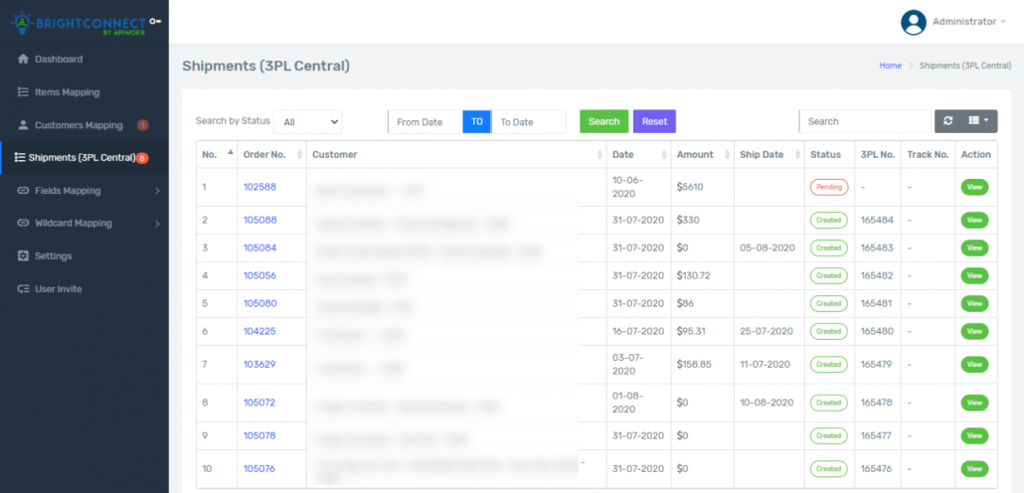Open the Search by Status dropdown
This screenshot has height=493, width=1024.
[x=308, y=121]
